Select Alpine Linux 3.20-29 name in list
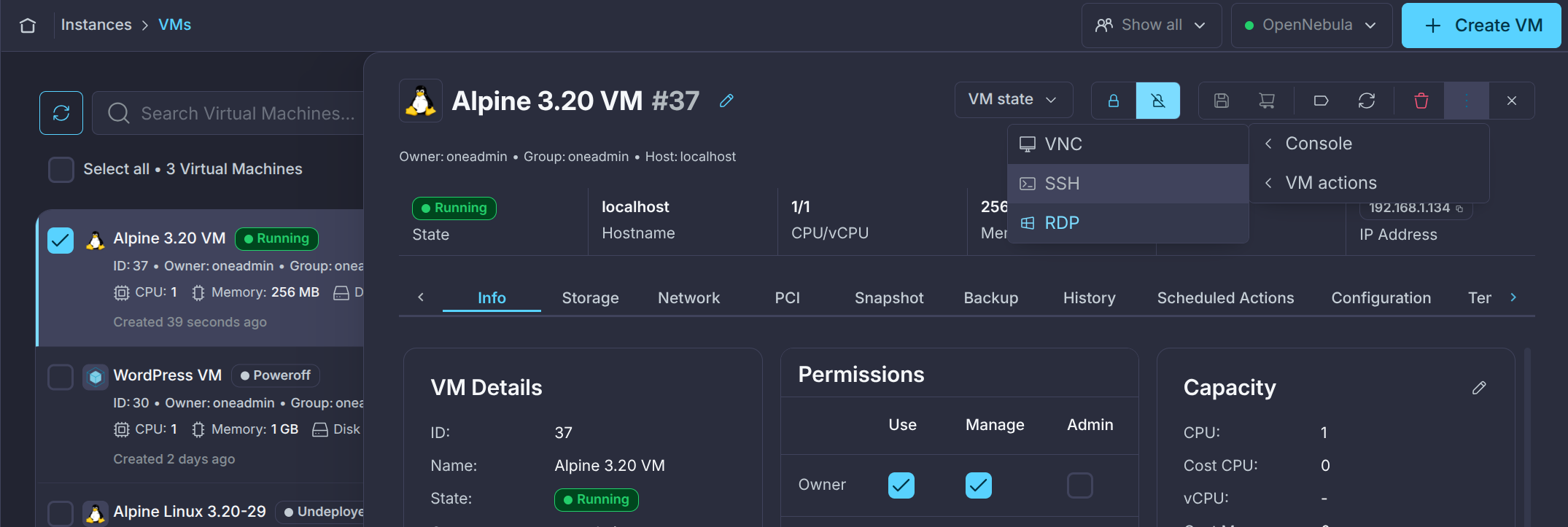Image resolution: width=1568 pixels, height=527 pixels. (190, 512)
